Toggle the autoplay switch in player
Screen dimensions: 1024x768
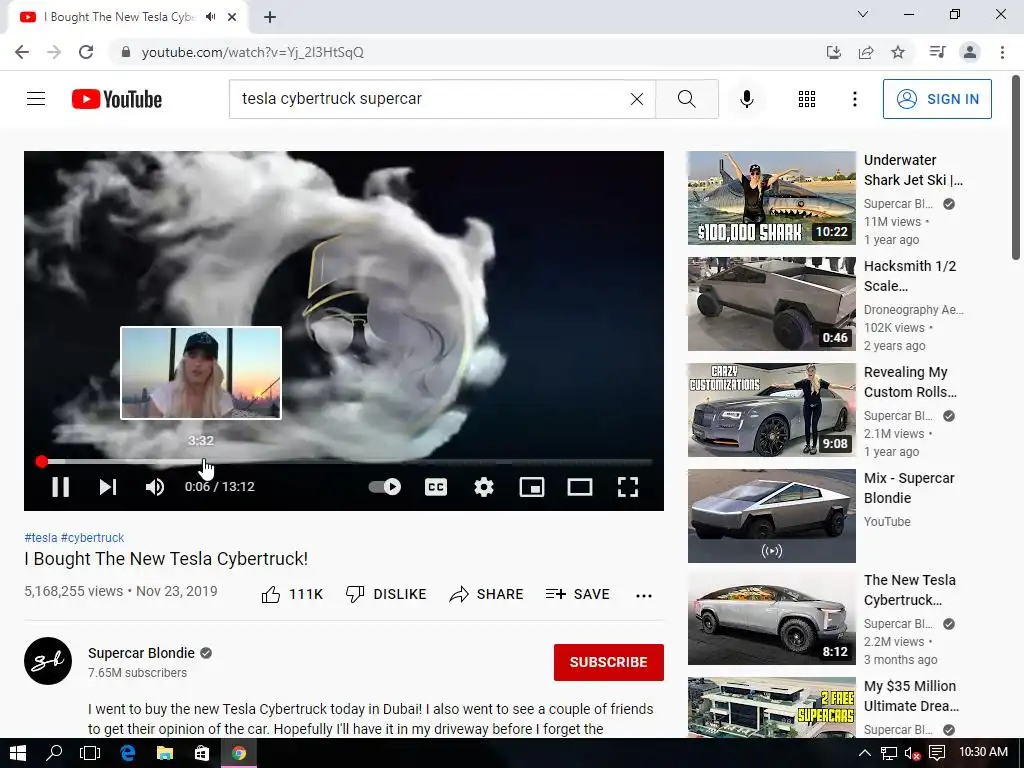pyautogui.click(x=385, y=487)
